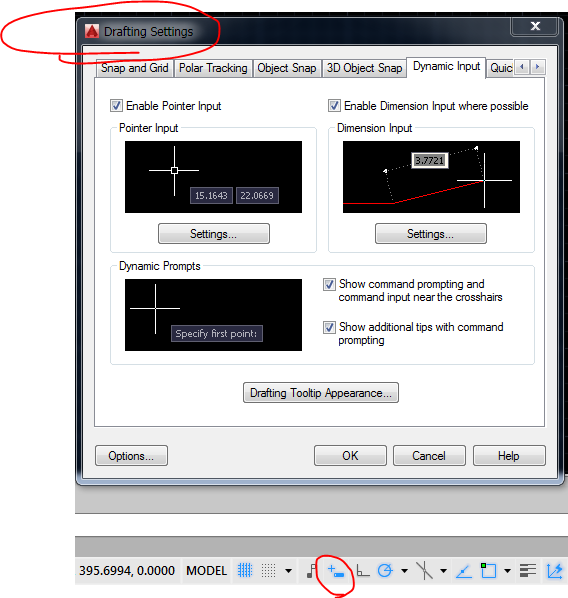Switch to the Polar Tracking tab
Viewport: 568px width, 598px height.
213,68
